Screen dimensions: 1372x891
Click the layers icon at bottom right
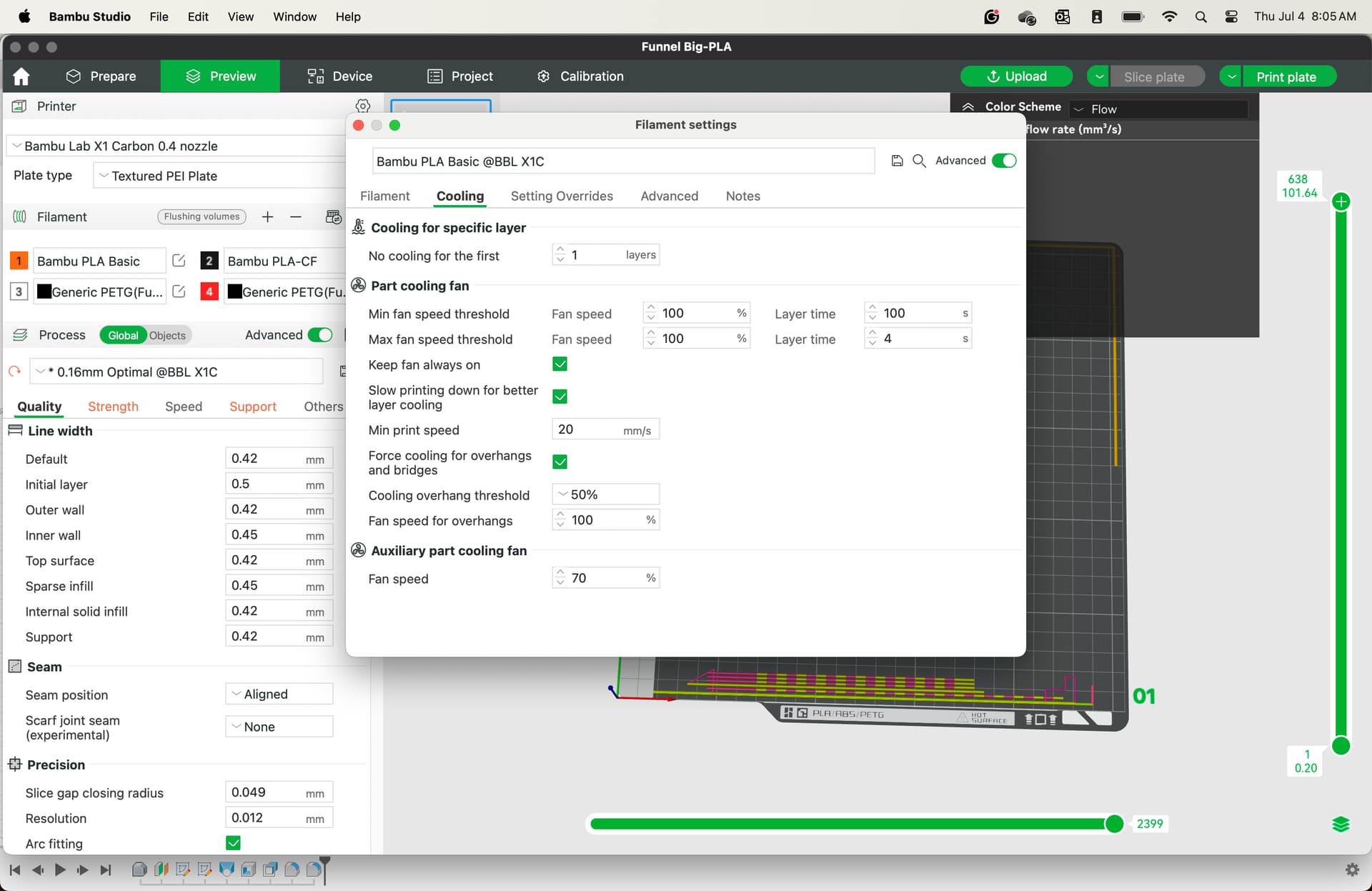point(1341,824)
